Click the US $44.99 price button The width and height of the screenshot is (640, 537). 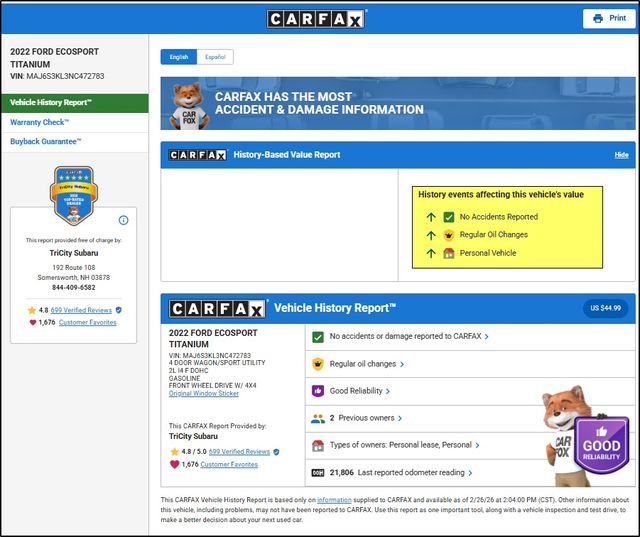(604, 308)
